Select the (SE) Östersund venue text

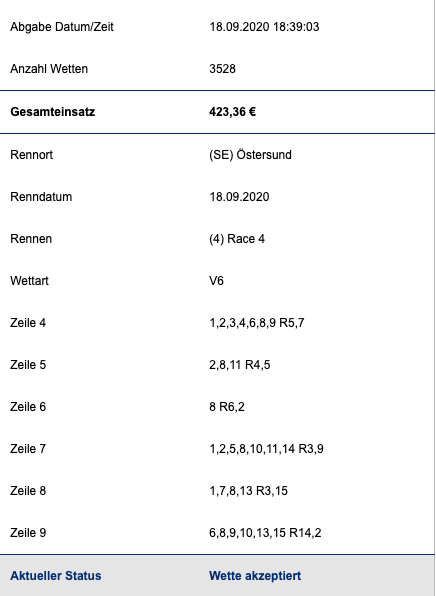(x=251, y=155)
